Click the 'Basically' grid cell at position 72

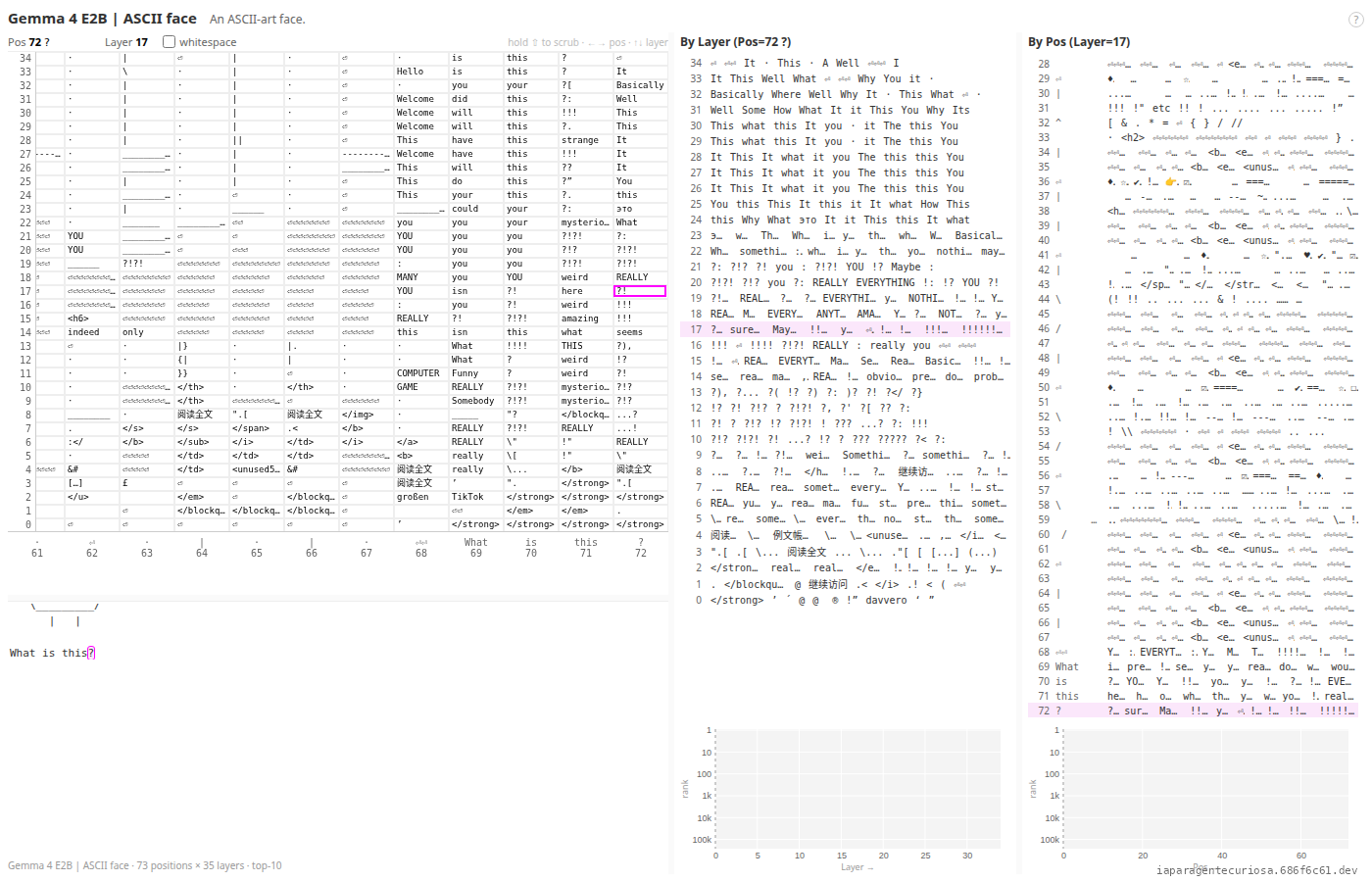[x=640, y=85]
